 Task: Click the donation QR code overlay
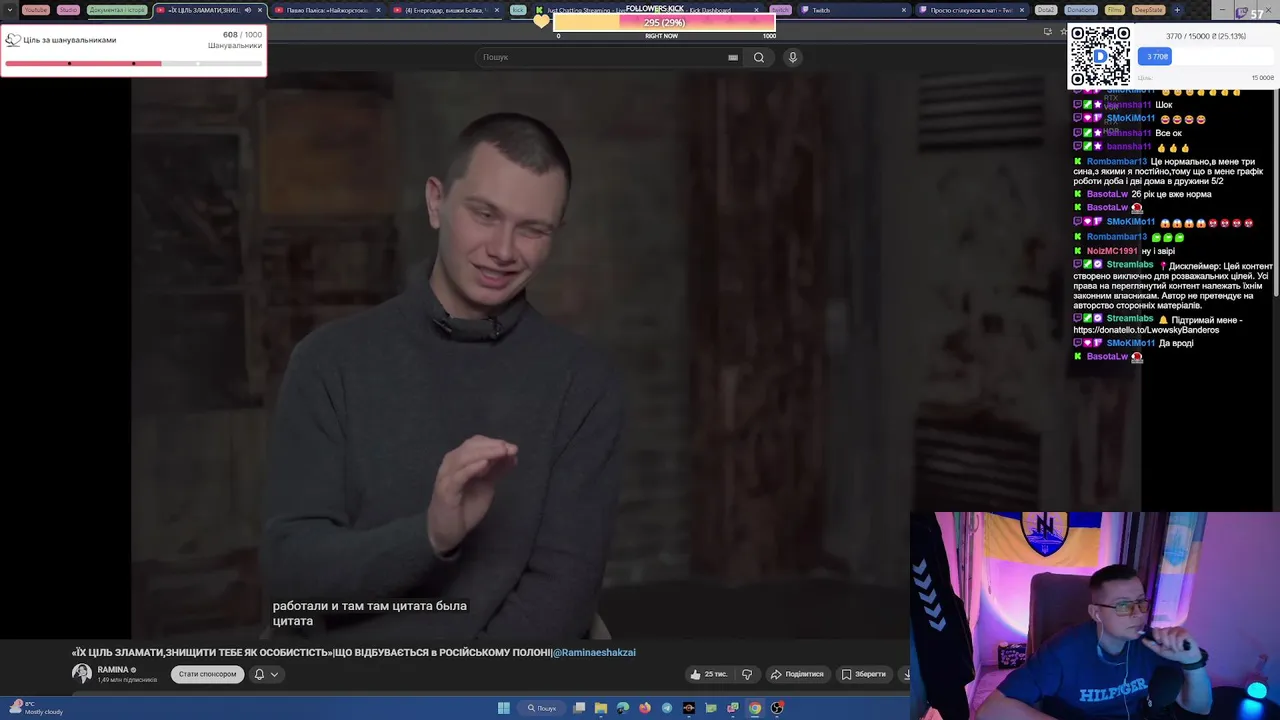click(x=1100, y=56)
